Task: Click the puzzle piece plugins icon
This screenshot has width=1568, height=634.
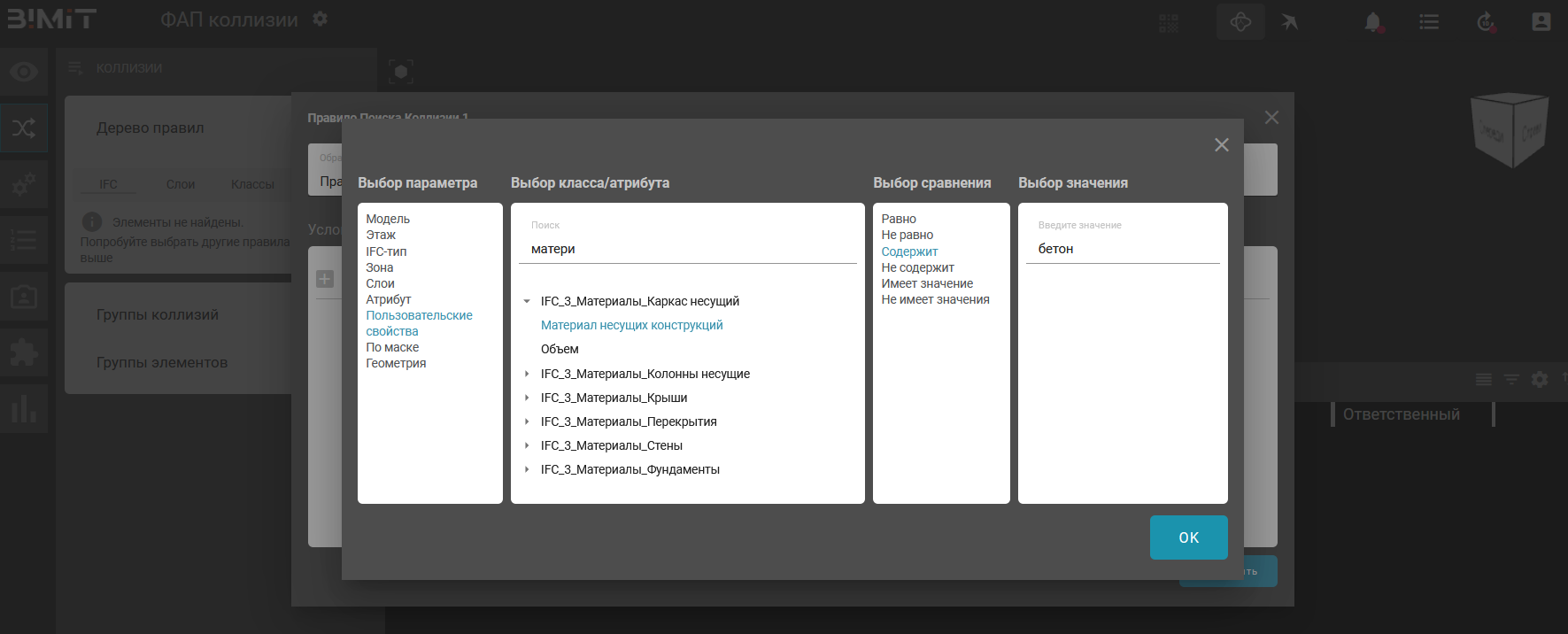Action: point(24,353)
